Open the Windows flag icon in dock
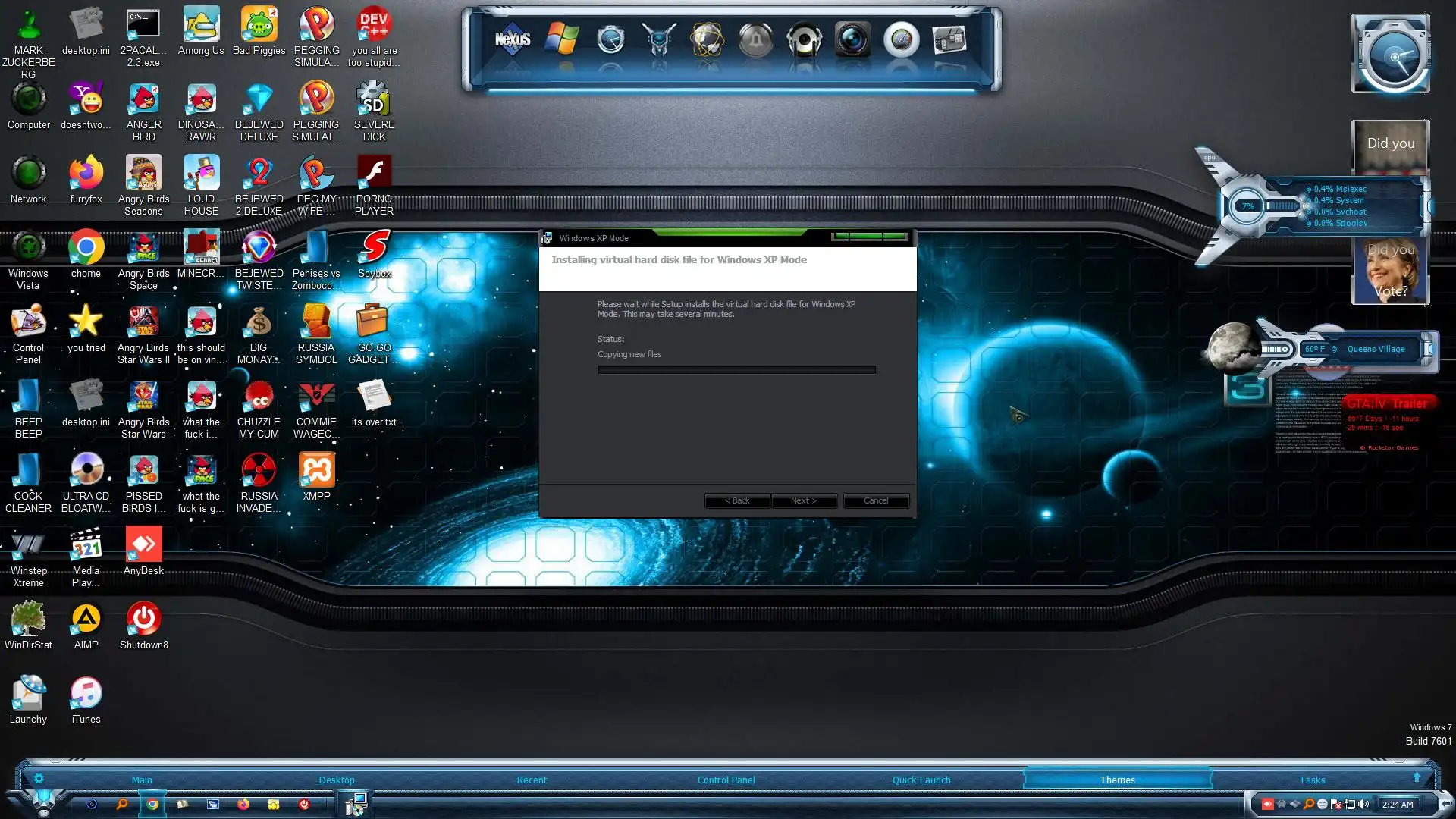The image size is (1456, 819). [562, 39]
